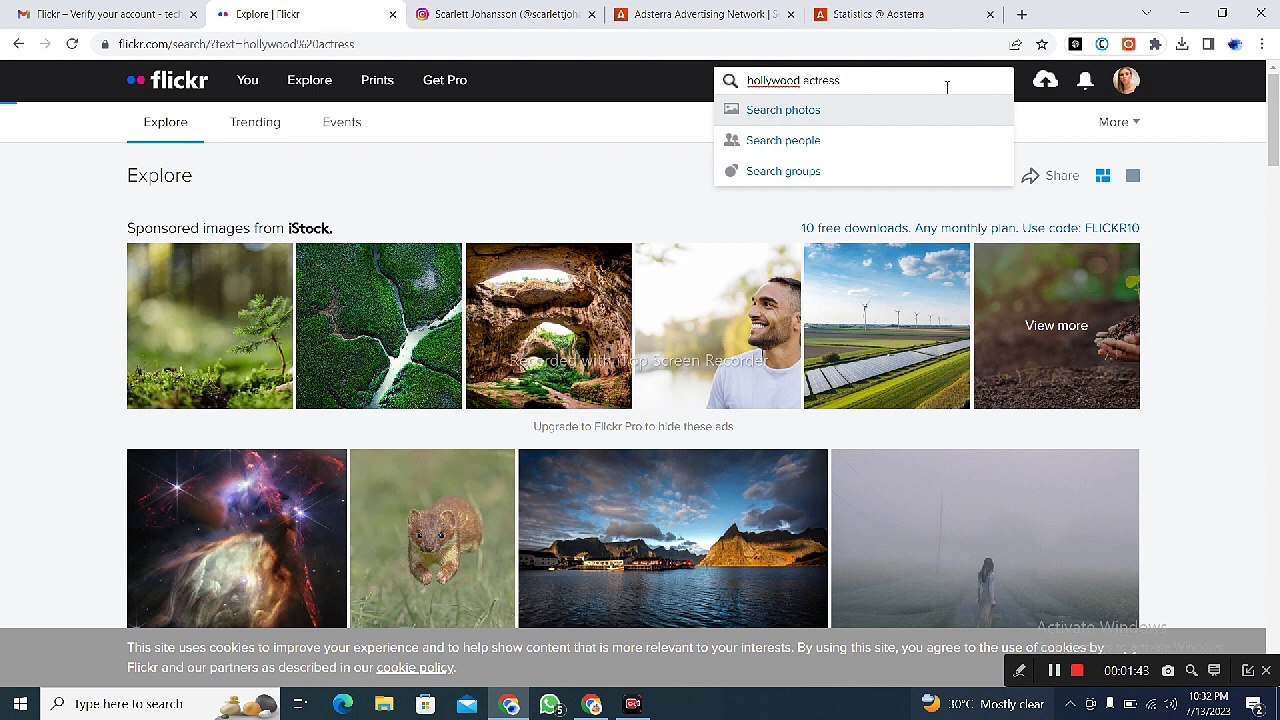Go back to the previous page
The image size is (1280, 720).
tap(19, 44)
